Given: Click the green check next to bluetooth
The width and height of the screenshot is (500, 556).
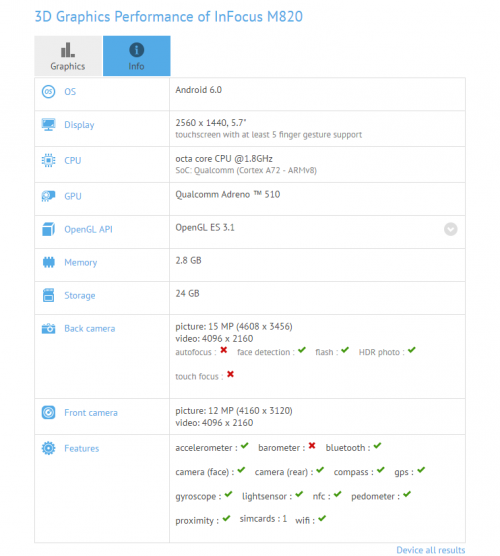Looking at the screenshot, I should click(377, 446).
